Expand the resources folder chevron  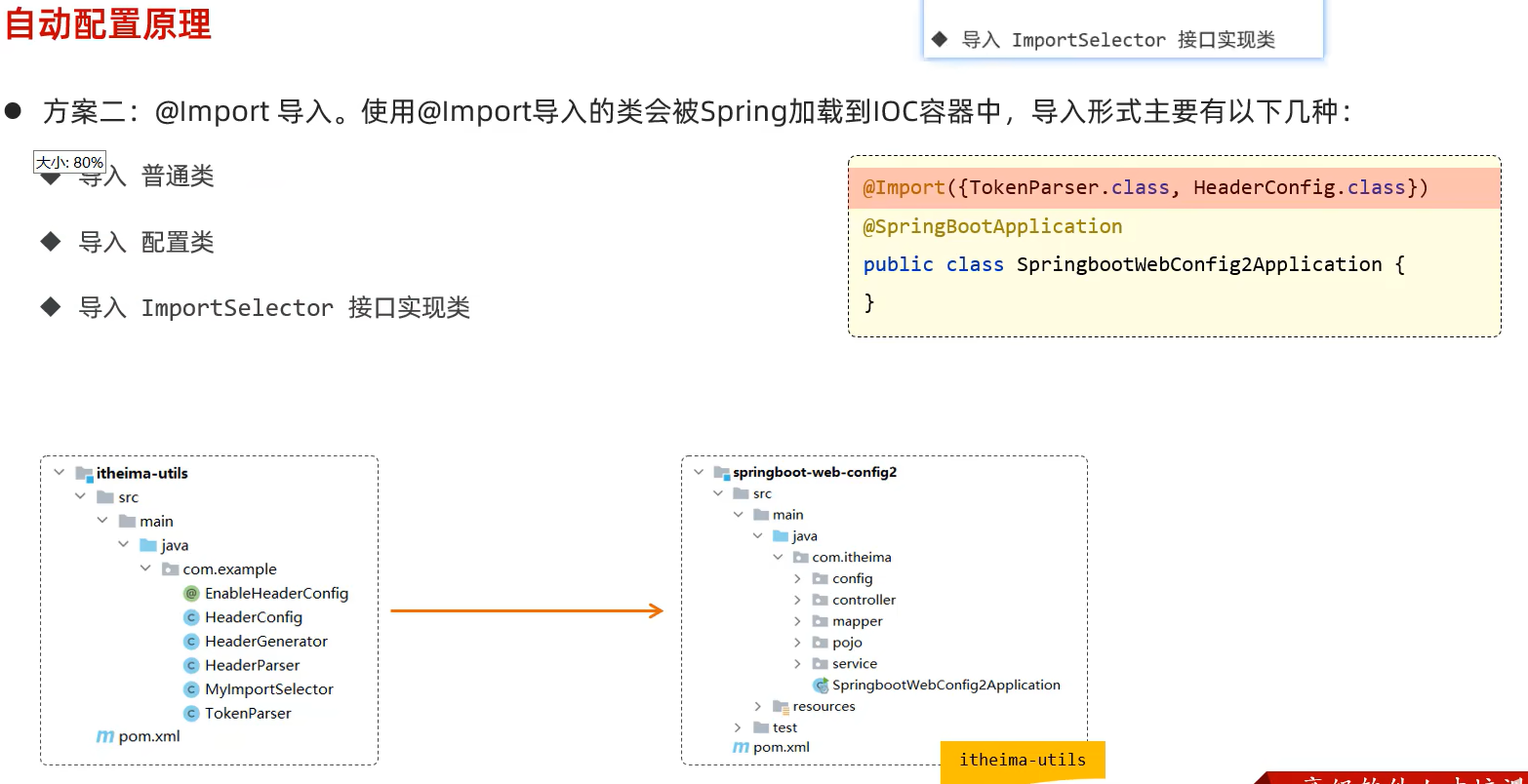[758, 707]
